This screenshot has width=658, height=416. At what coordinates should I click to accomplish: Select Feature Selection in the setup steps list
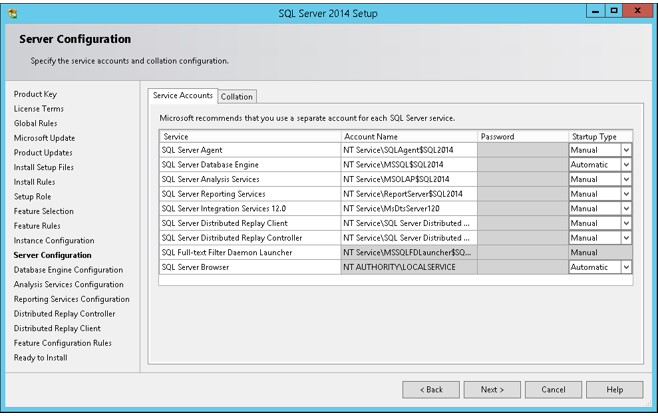(x=44, y=211)
